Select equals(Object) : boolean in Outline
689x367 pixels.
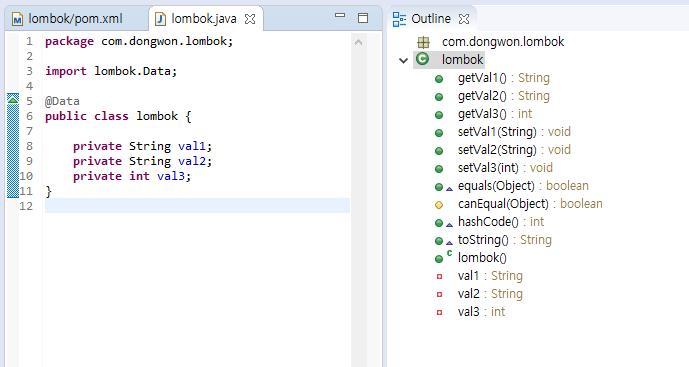pyautogui.click(x=523, y=186)
